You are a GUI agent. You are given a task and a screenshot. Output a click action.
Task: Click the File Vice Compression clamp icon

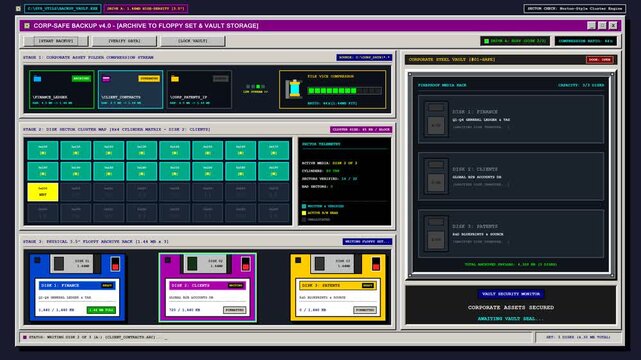click(294, 89)
